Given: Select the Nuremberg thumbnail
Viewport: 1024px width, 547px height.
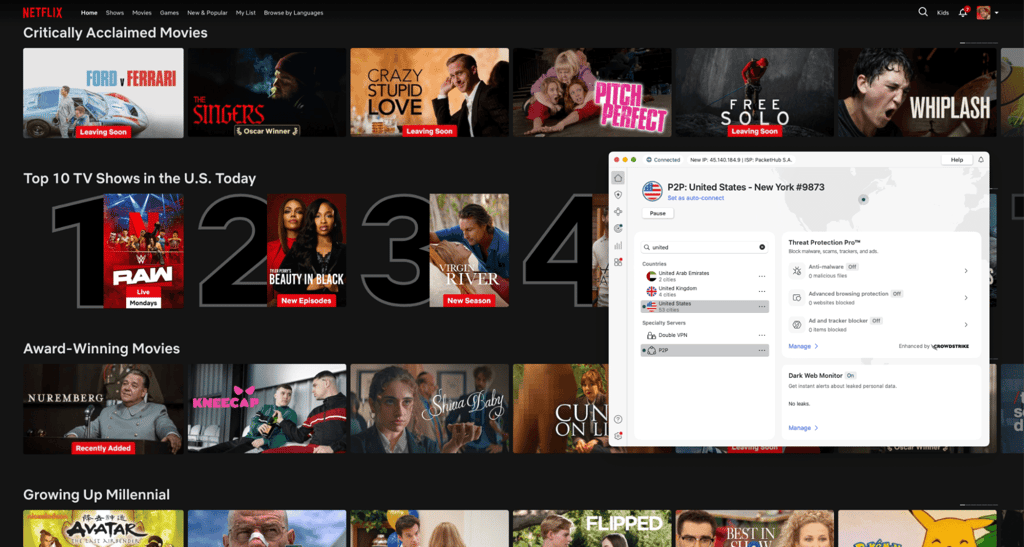Looking at the screenshot, I should point(103,409).
